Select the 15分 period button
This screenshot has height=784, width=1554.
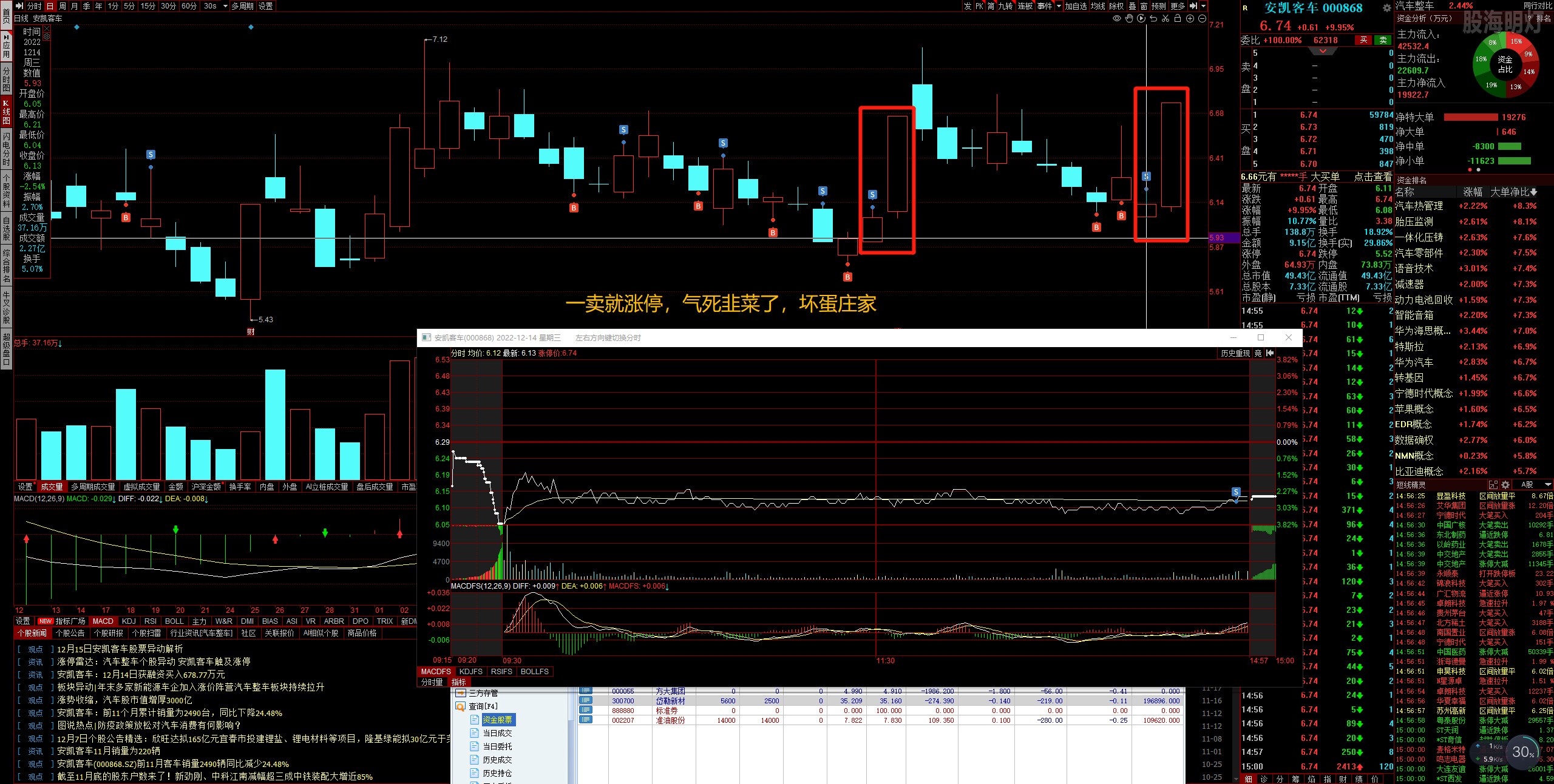coord(148,6)
